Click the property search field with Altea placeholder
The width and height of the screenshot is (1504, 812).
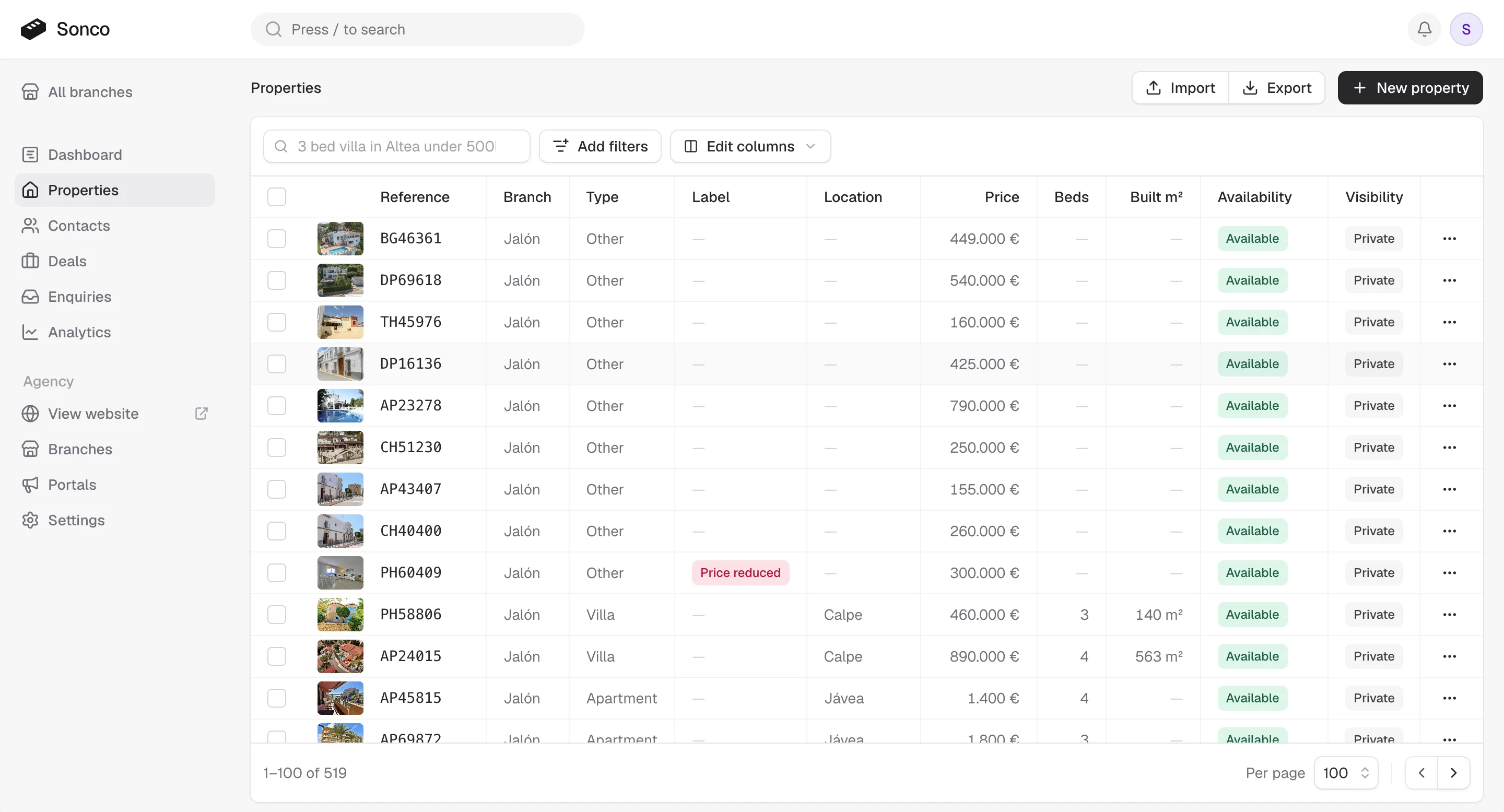tap(397, 147)
